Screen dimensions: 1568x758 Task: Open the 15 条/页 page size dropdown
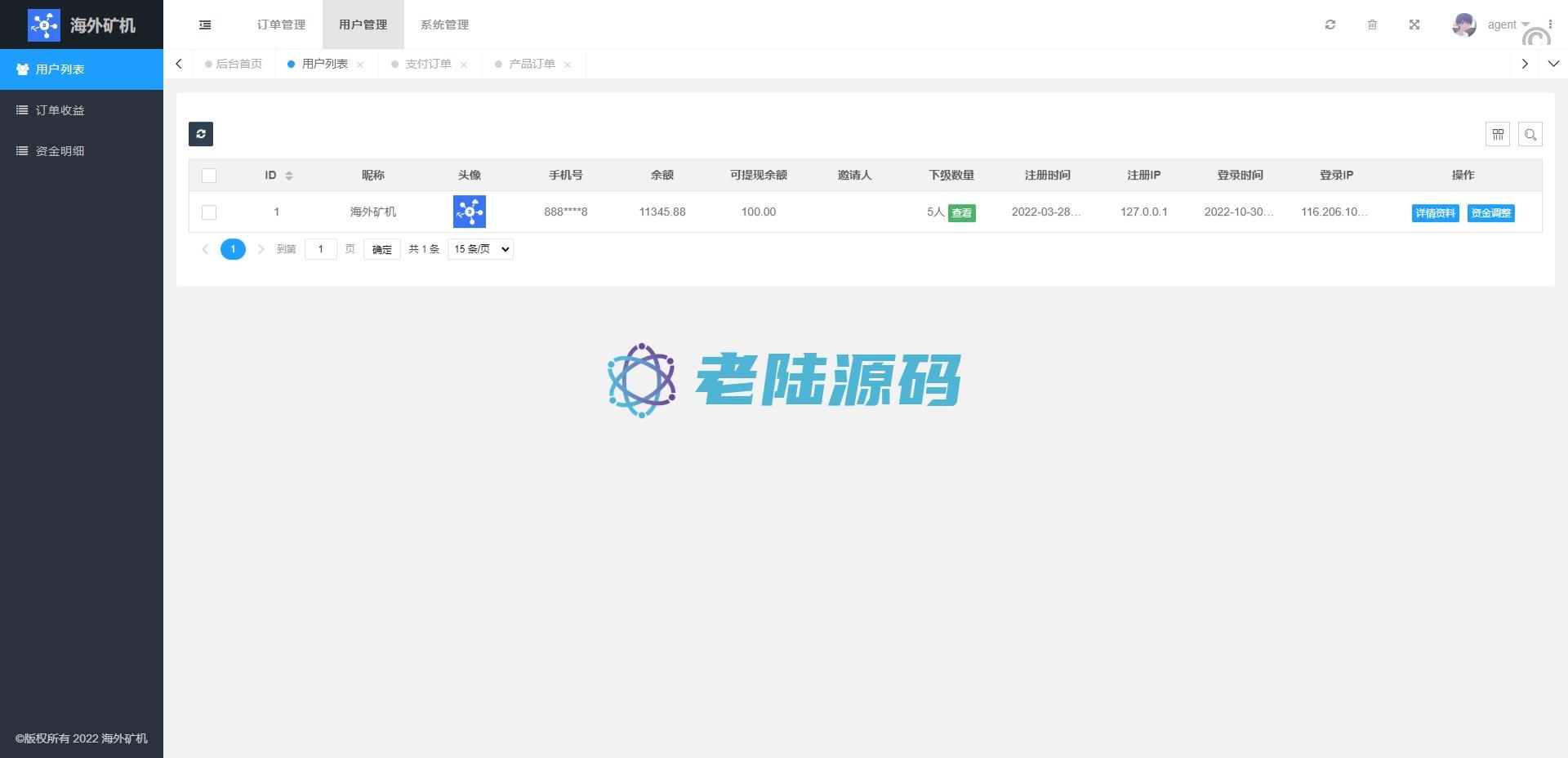[x=480, y=249]
